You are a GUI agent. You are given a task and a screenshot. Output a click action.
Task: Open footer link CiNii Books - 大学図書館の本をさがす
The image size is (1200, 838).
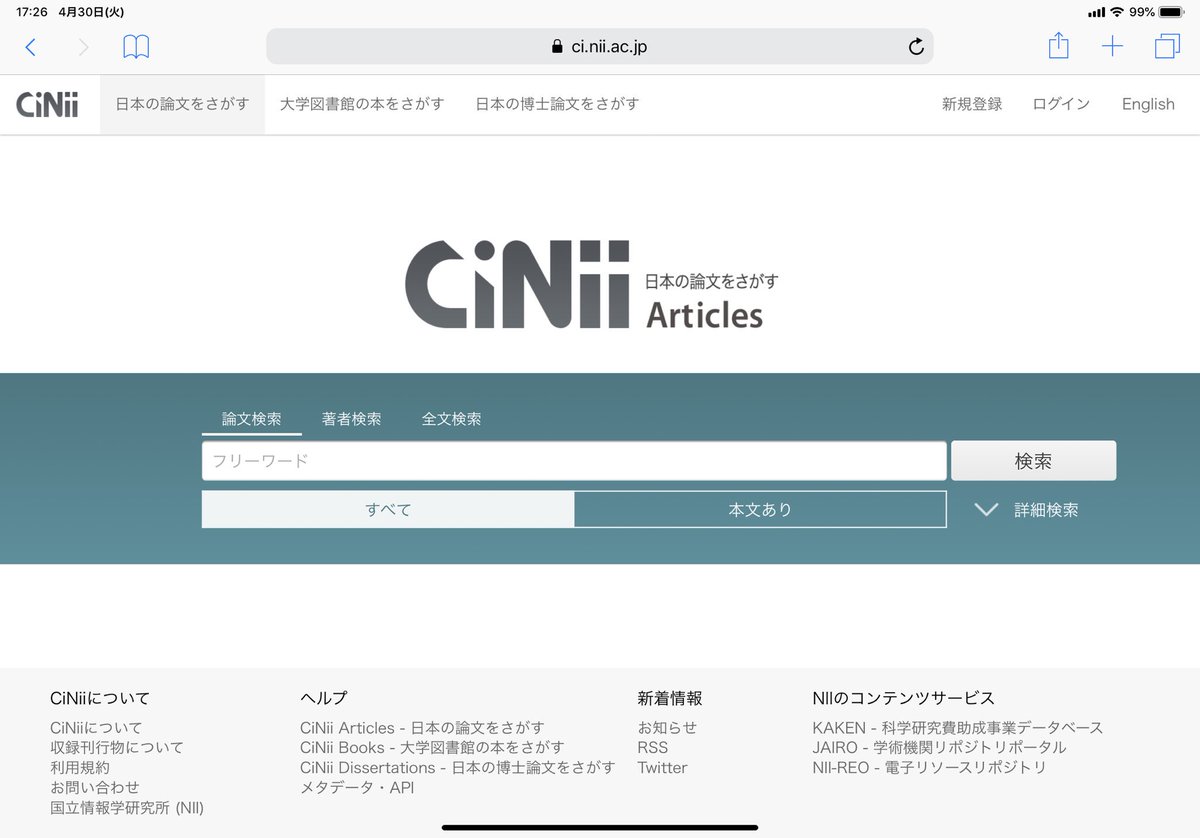pyautogui.click(x=432, y=747)
